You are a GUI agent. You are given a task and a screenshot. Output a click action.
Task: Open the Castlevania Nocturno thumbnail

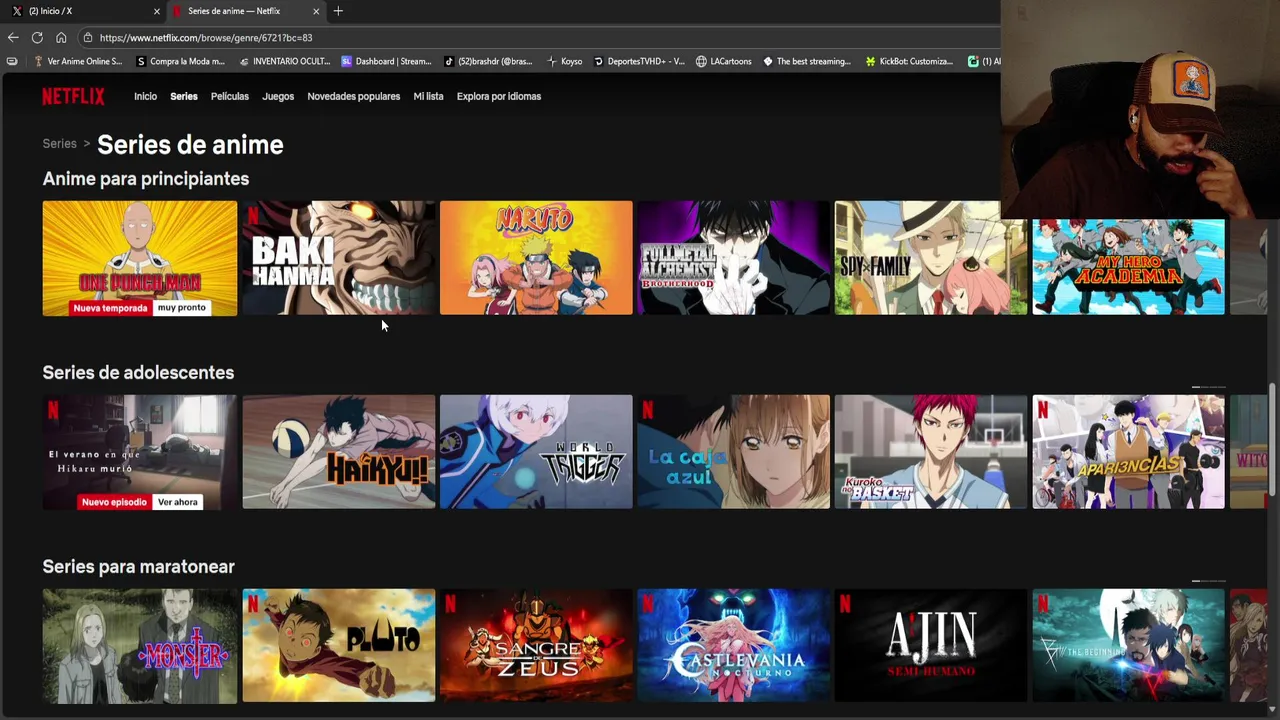pyautogui.click(x=734, y=646)
